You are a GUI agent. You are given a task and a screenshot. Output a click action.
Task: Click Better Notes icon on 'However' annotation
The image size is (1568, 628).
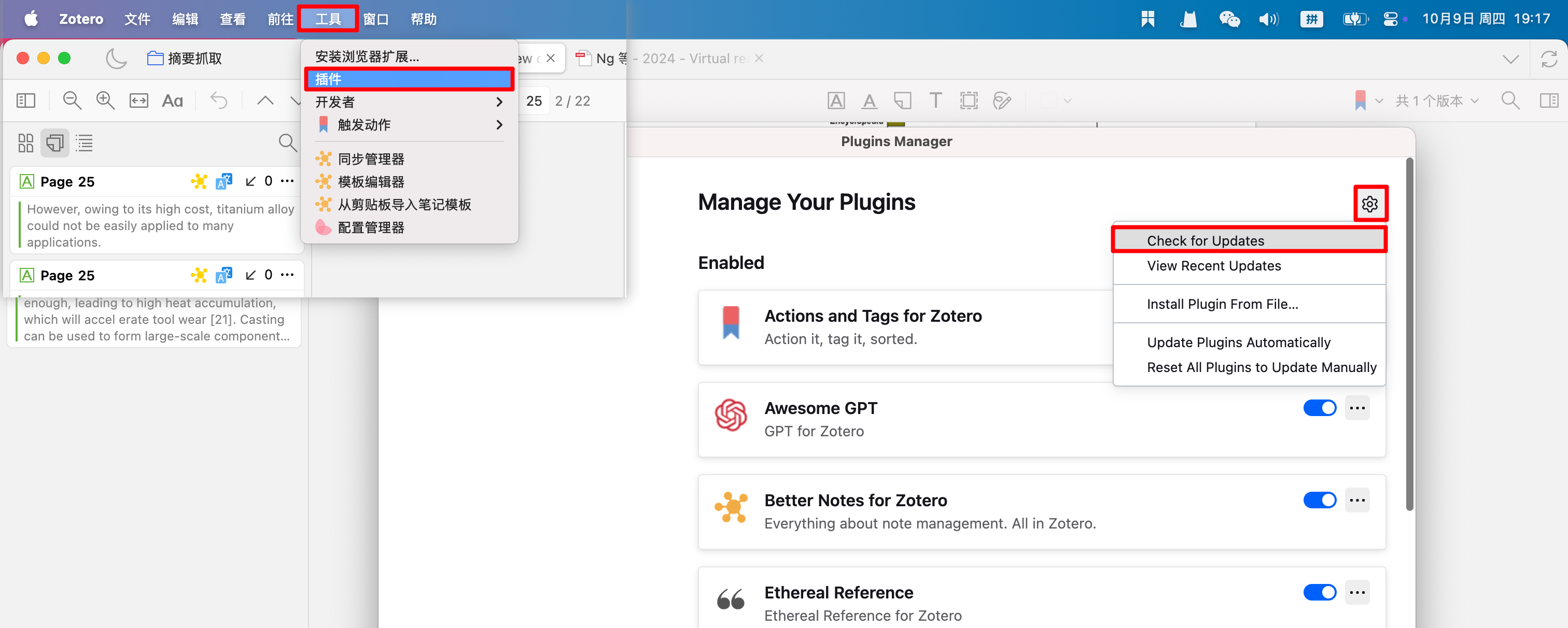pos(199,181)
